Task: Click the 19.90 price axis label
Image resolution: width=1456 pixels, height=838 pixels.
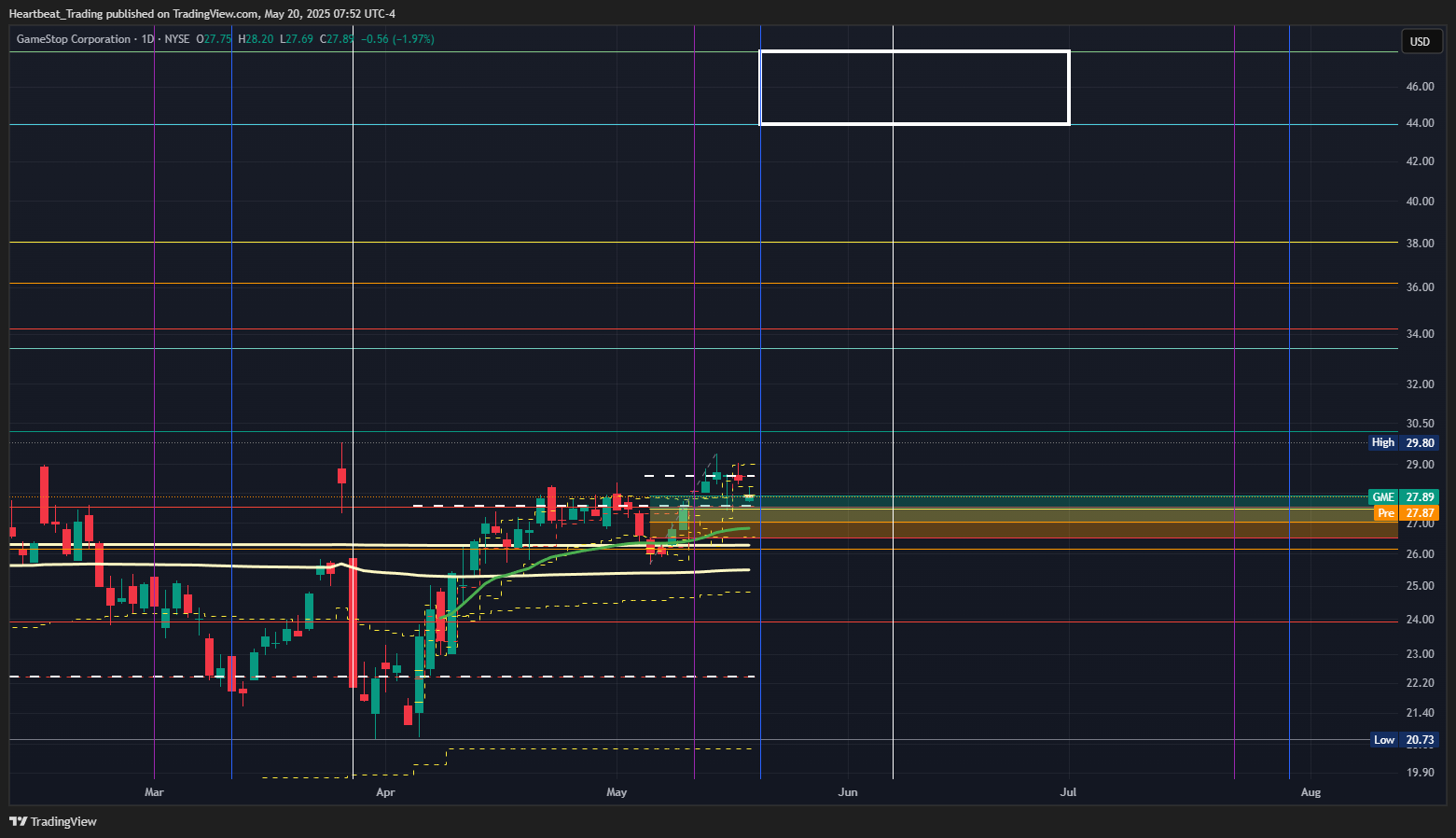Action: 1420,773
